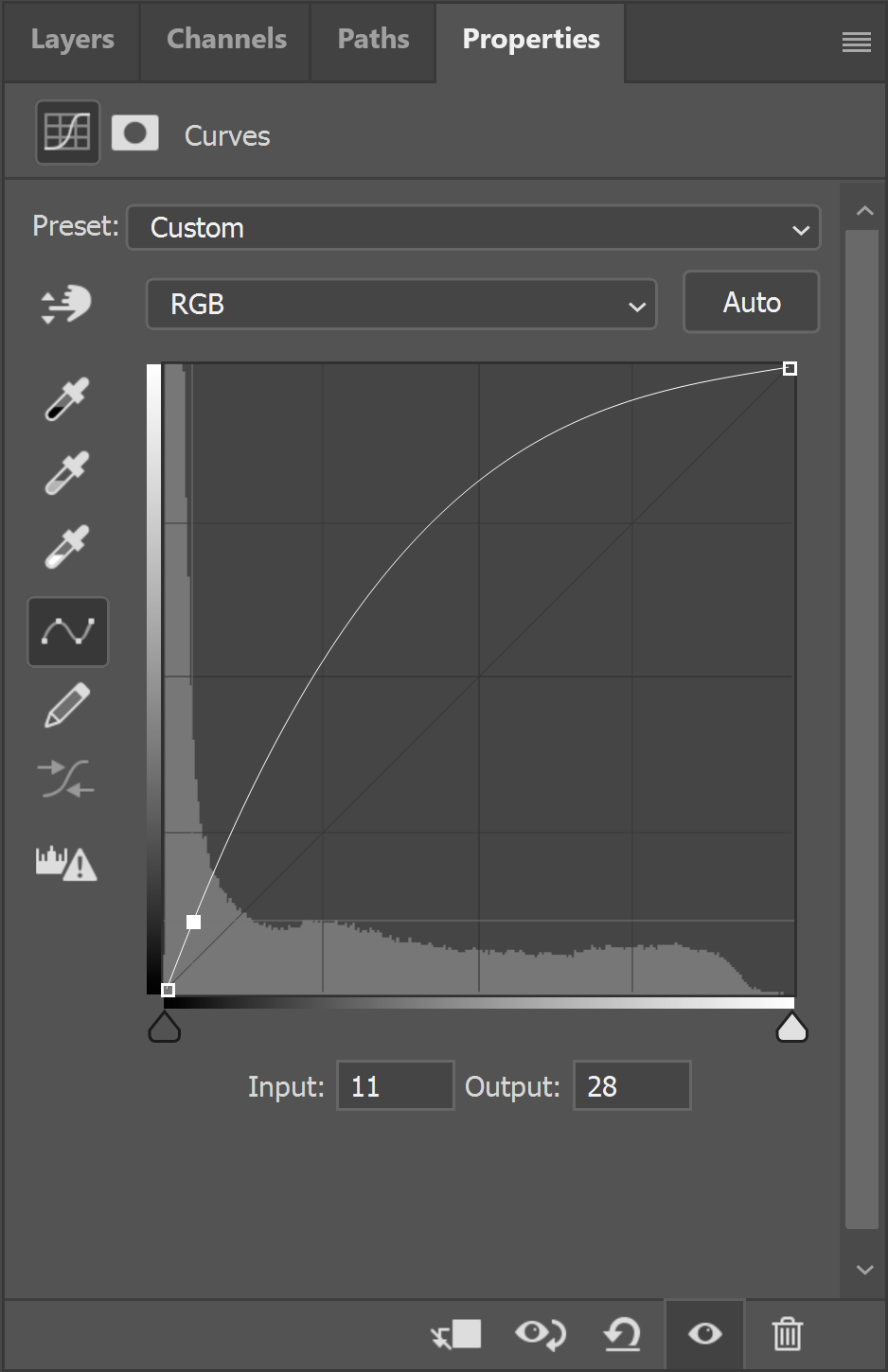Reset the Curves adjustment to defaults

(622, 1334)
